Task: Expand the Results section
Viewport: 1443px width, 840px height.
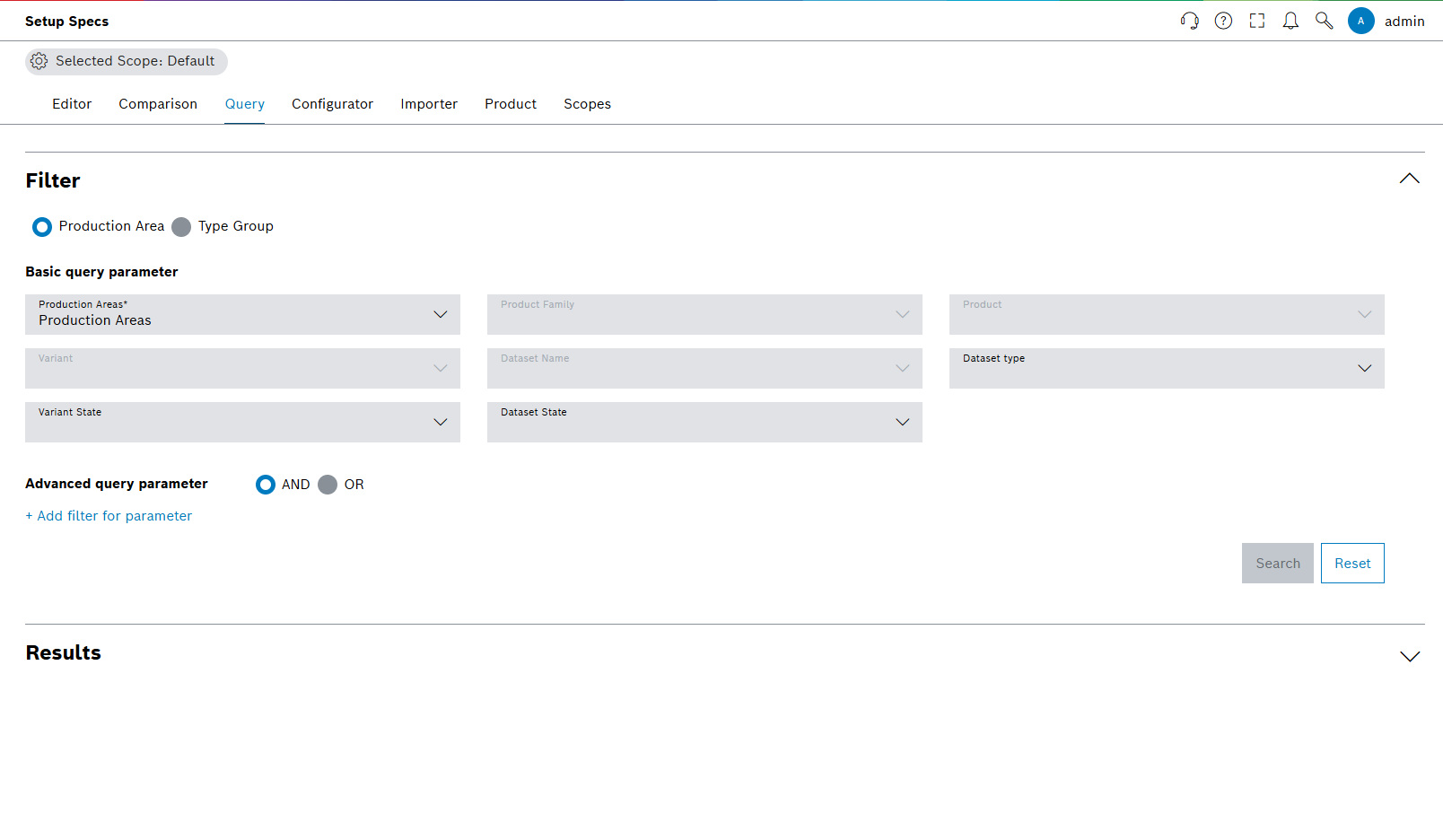Action: [1409, 656]
